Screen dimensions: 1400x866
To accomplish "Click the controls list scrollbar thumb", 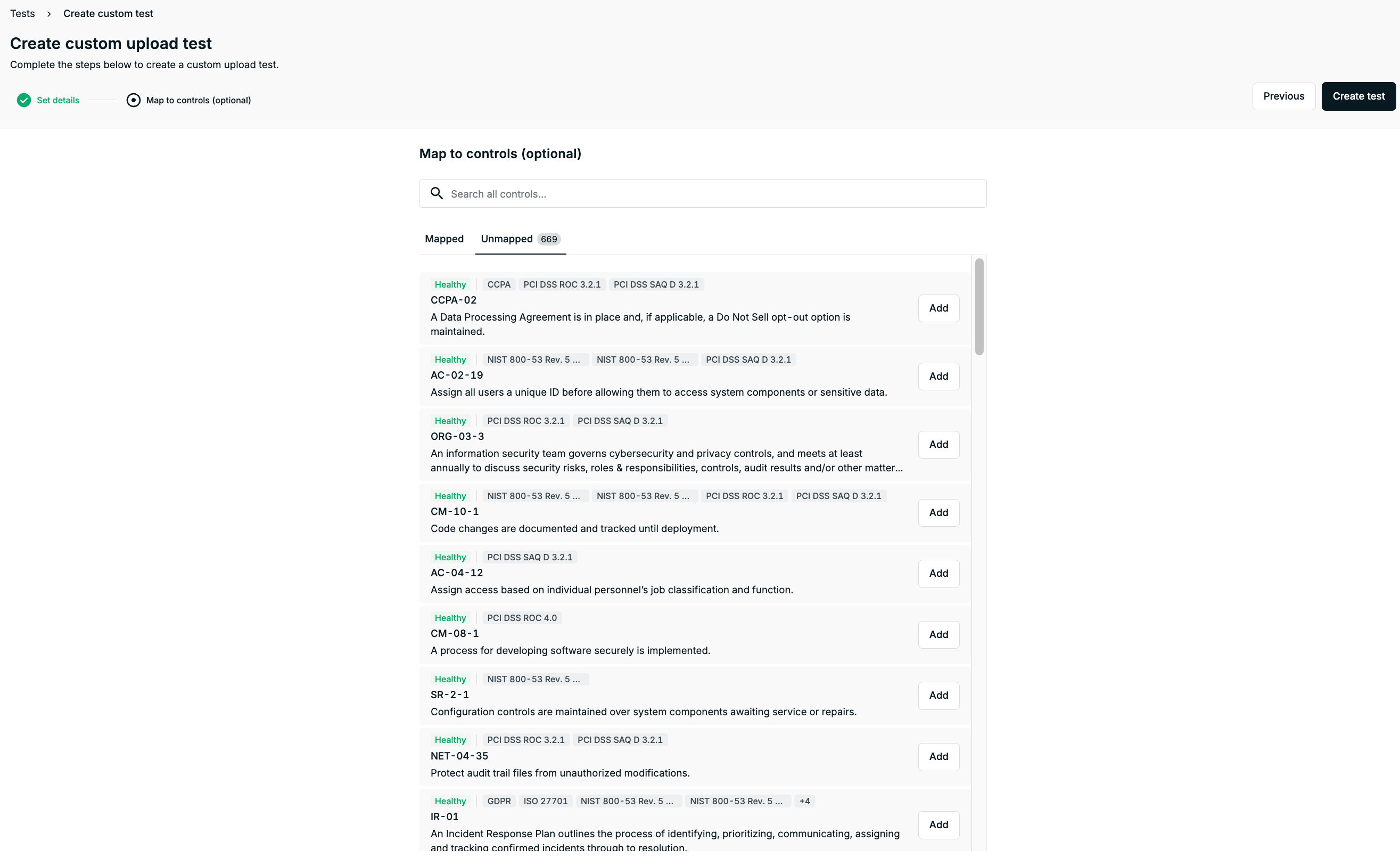I will tap(979, 306).
